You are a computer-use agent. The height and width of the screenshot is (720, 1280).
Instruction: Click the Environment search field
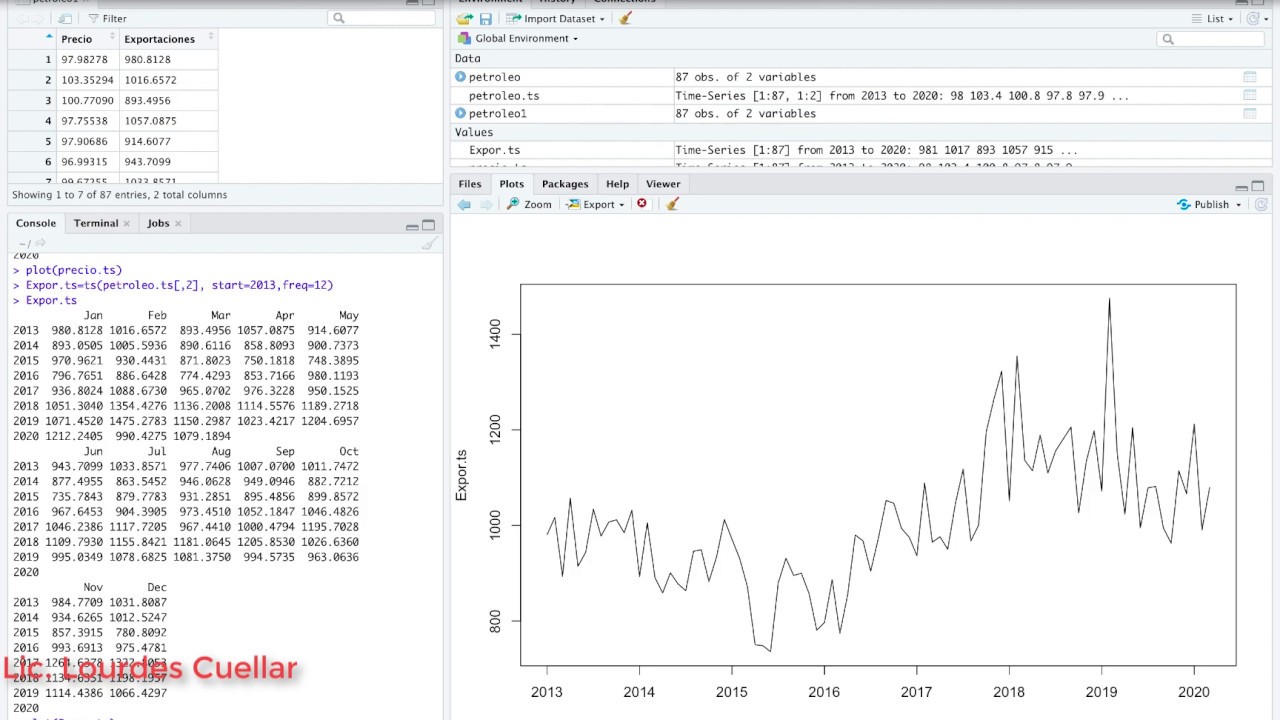[1211, 39]
